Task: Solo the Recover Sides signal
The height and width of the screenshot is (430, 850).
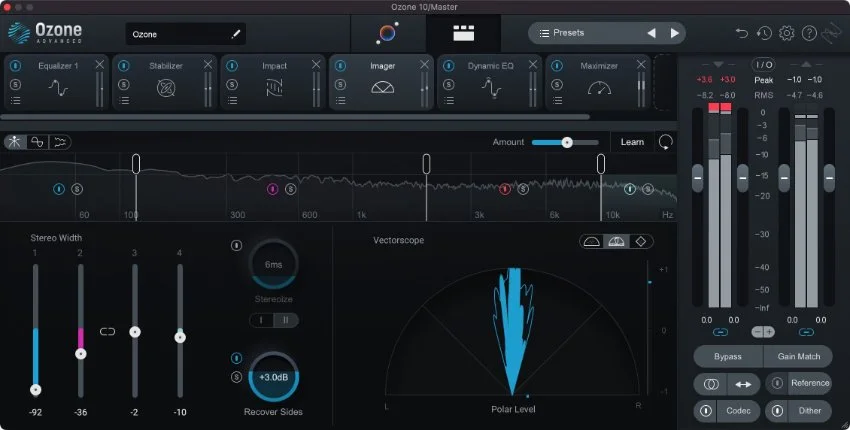Action: [x=236, y=377]
